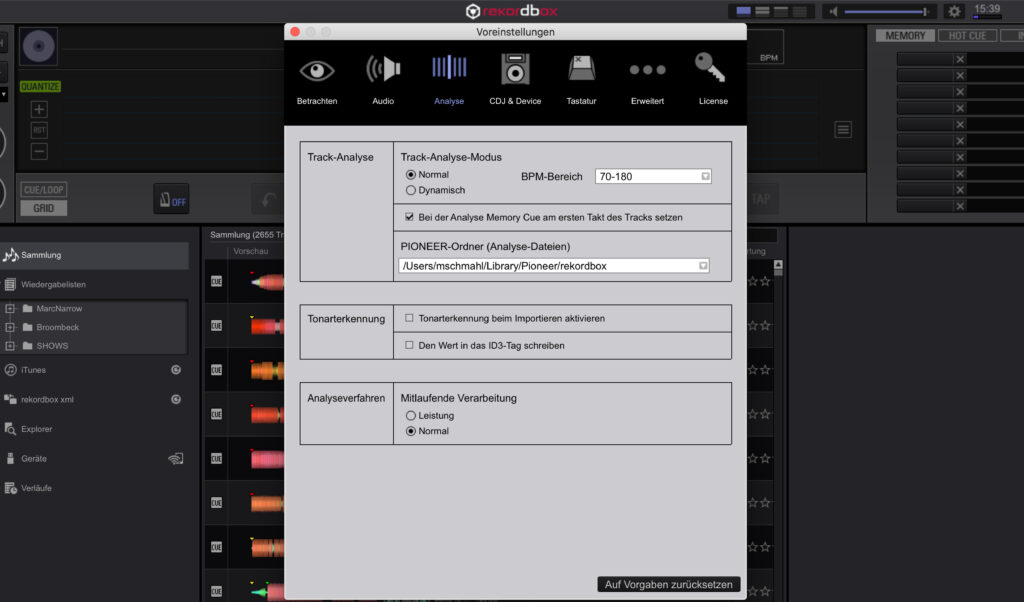Click the Vorschau column header
The height and width of the screenshot is (602, 1024).
[251, 251]
